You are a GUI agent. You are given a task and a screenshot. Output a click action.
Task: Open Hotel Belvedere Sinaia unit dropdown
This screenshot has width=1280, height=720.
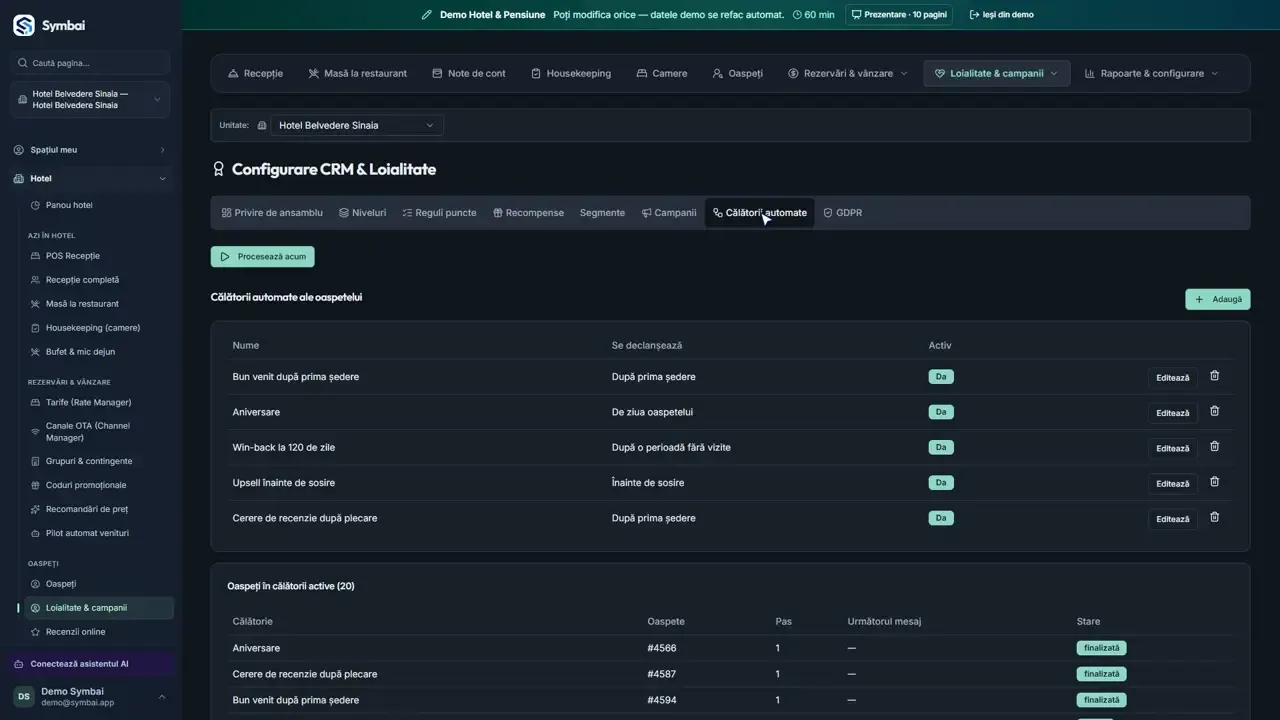[357, 125]
